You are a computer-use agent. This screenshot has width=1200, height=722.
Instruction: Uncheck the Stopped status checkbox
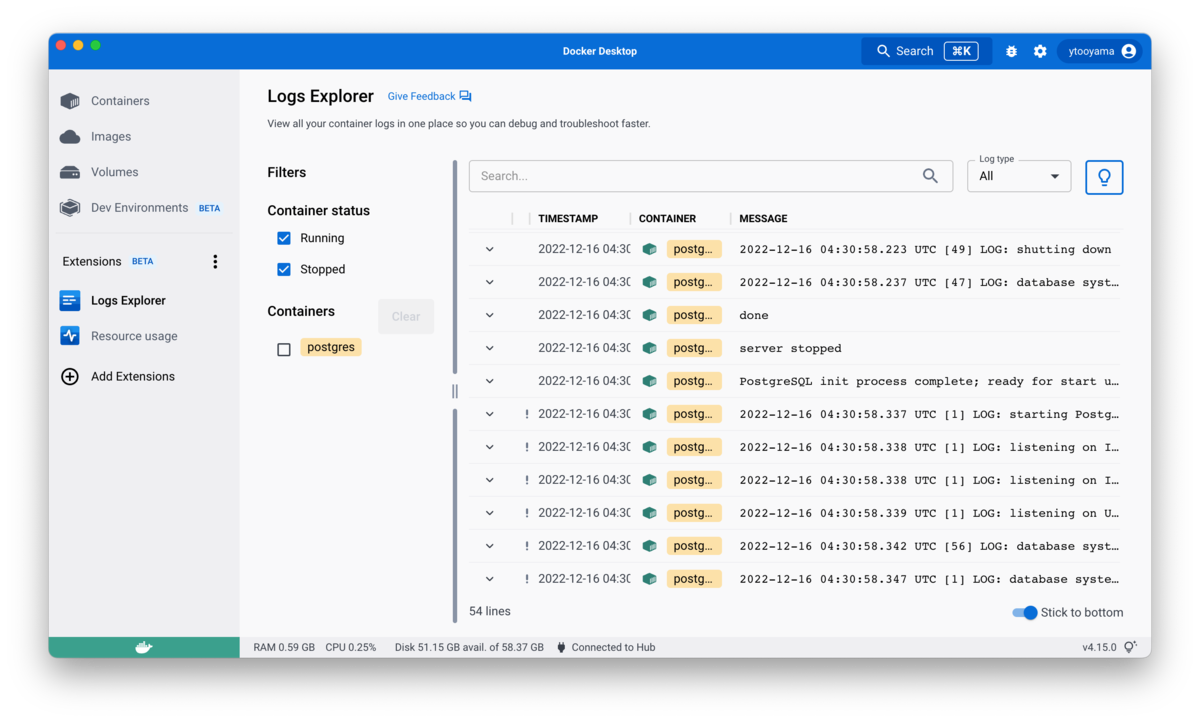pyautogui.click(x=284, y=269)
